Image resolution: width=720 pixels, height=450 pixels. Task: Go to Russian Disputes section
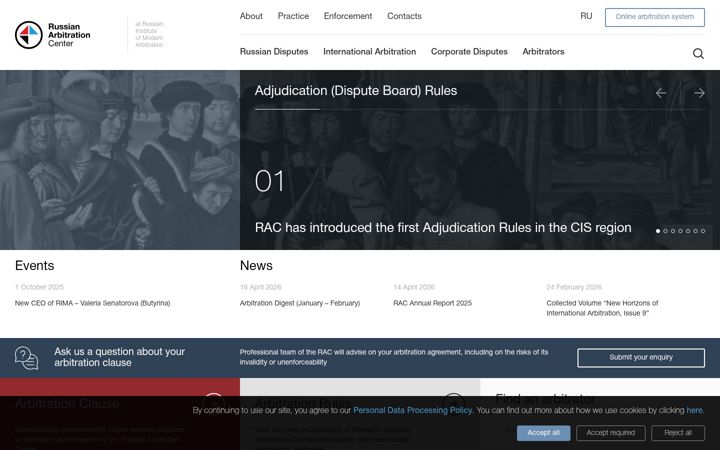[274, 52]
